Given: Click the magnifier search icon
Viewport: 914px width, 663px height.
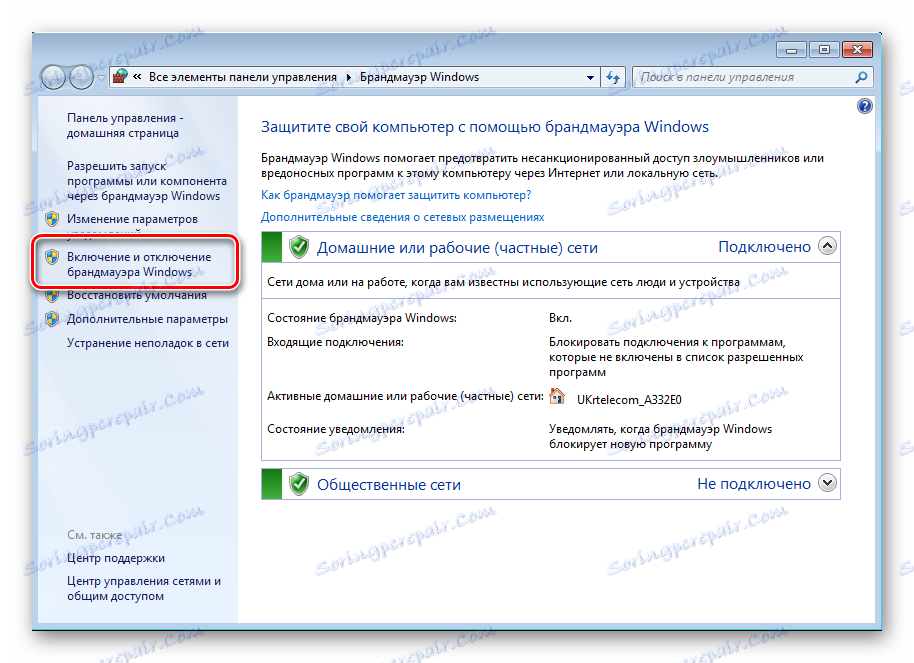Looking at the screenshot, I should click(861, 77).
